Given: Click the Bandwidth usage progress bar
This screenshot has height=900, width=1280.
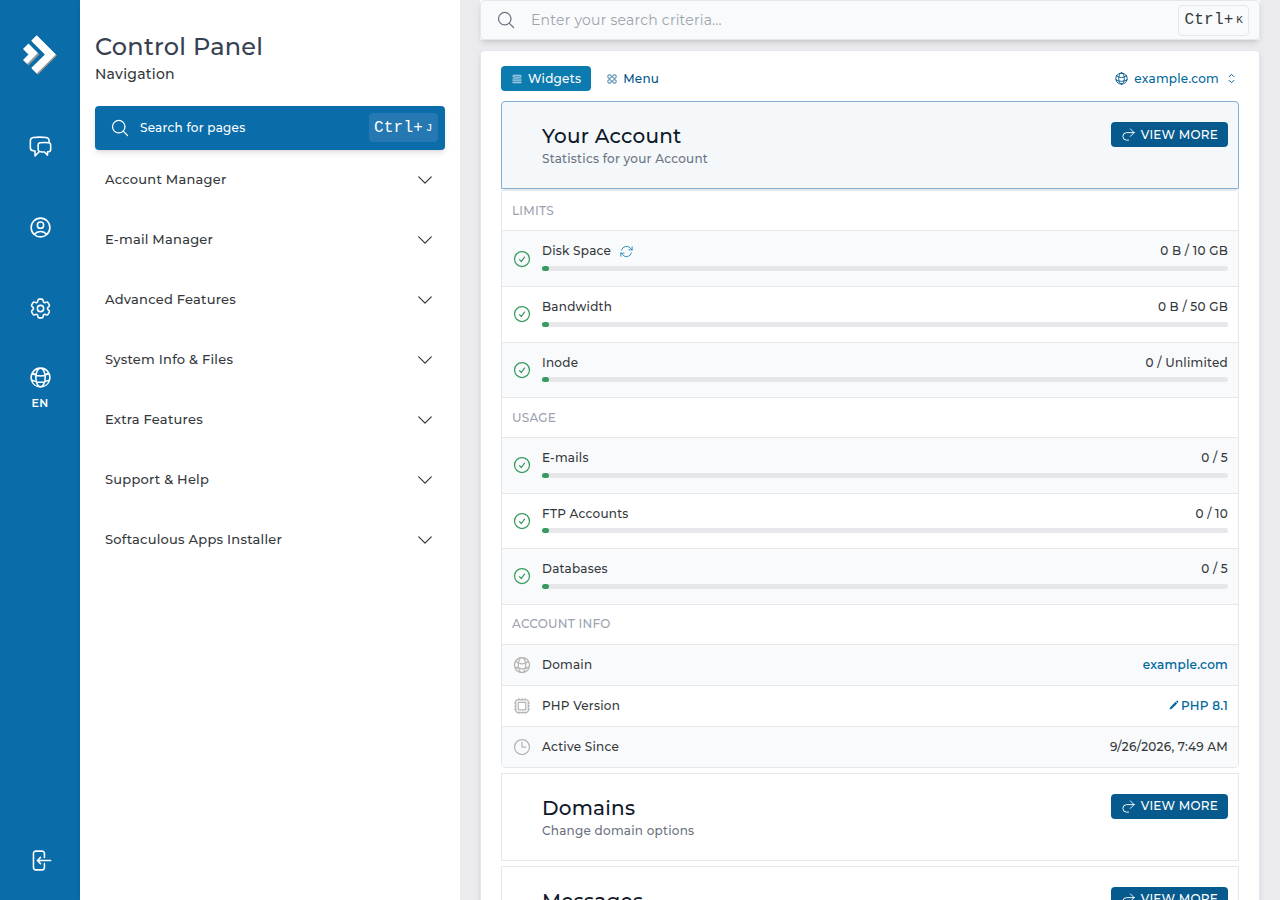Looking at the screenshot, I should (885, 324).
